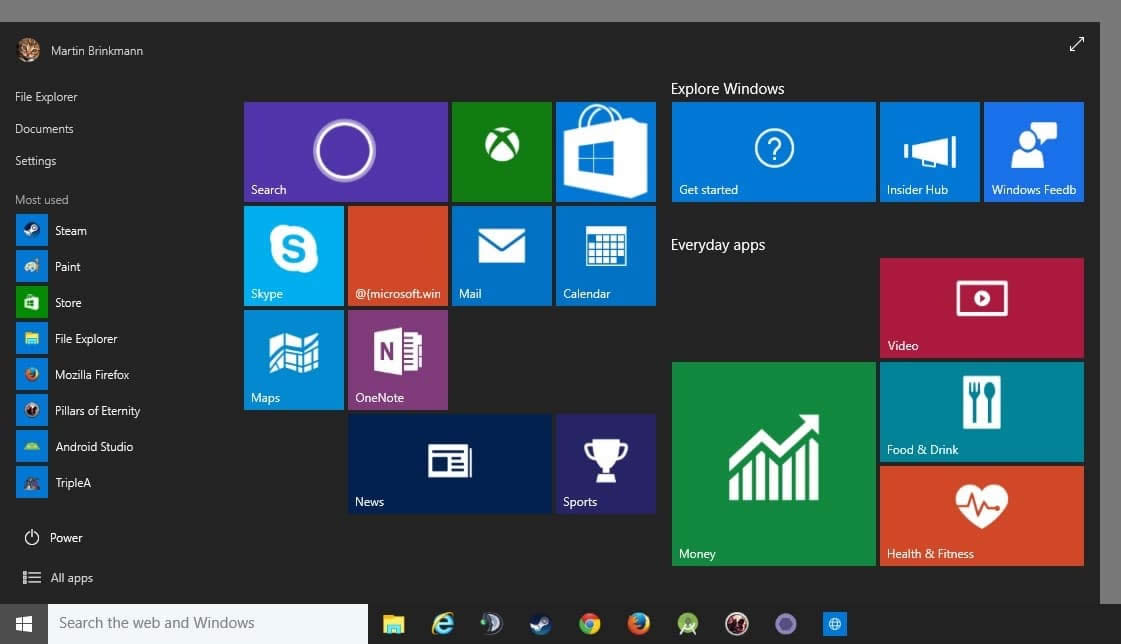The width and height of the screenshot is (1121, 644).
Task: Open Settings from the sidebar
Action: (35, 160)
